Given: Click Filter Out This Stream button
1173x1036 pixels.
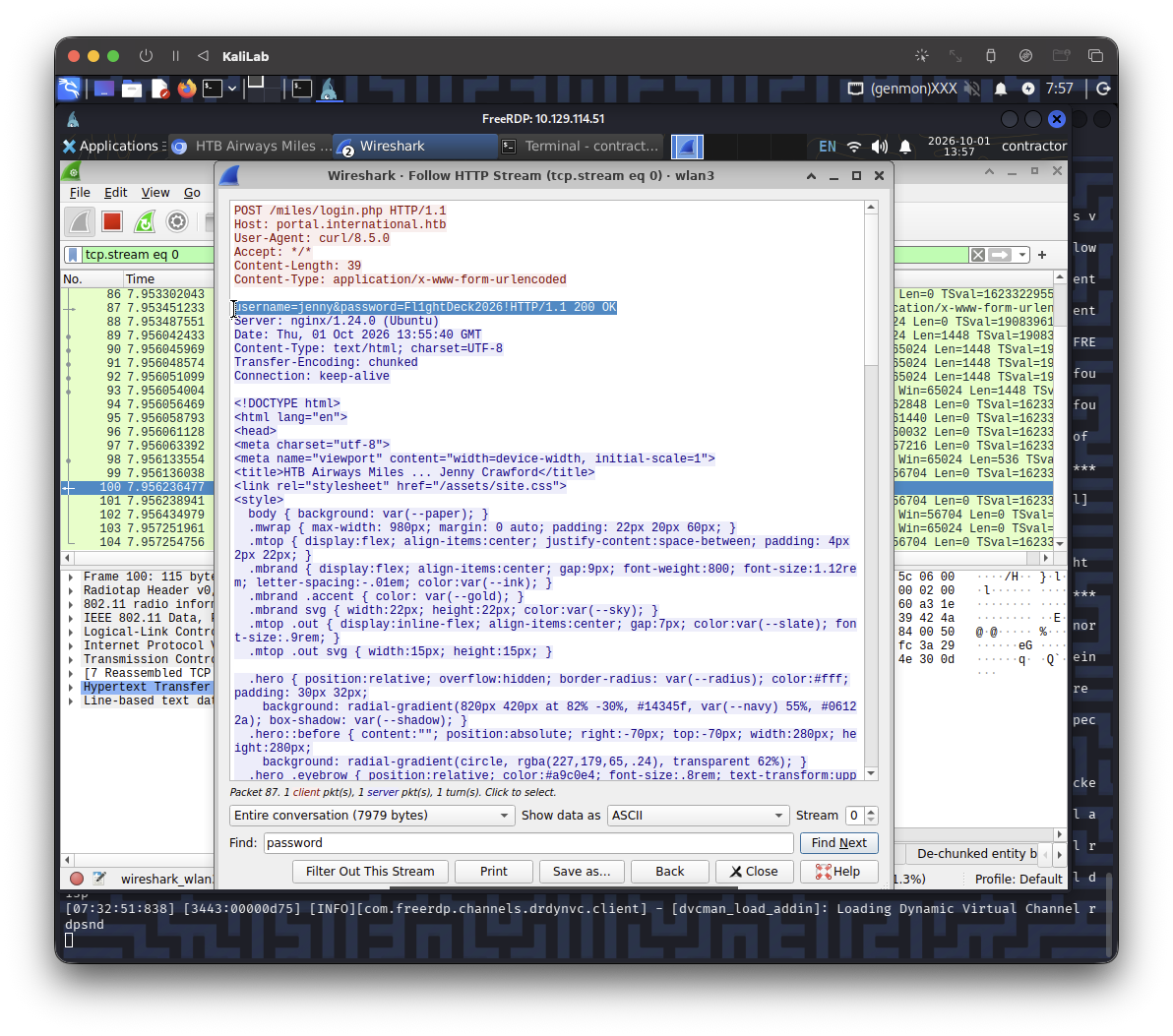Looking at the screenshot, I should pos(370,872).
